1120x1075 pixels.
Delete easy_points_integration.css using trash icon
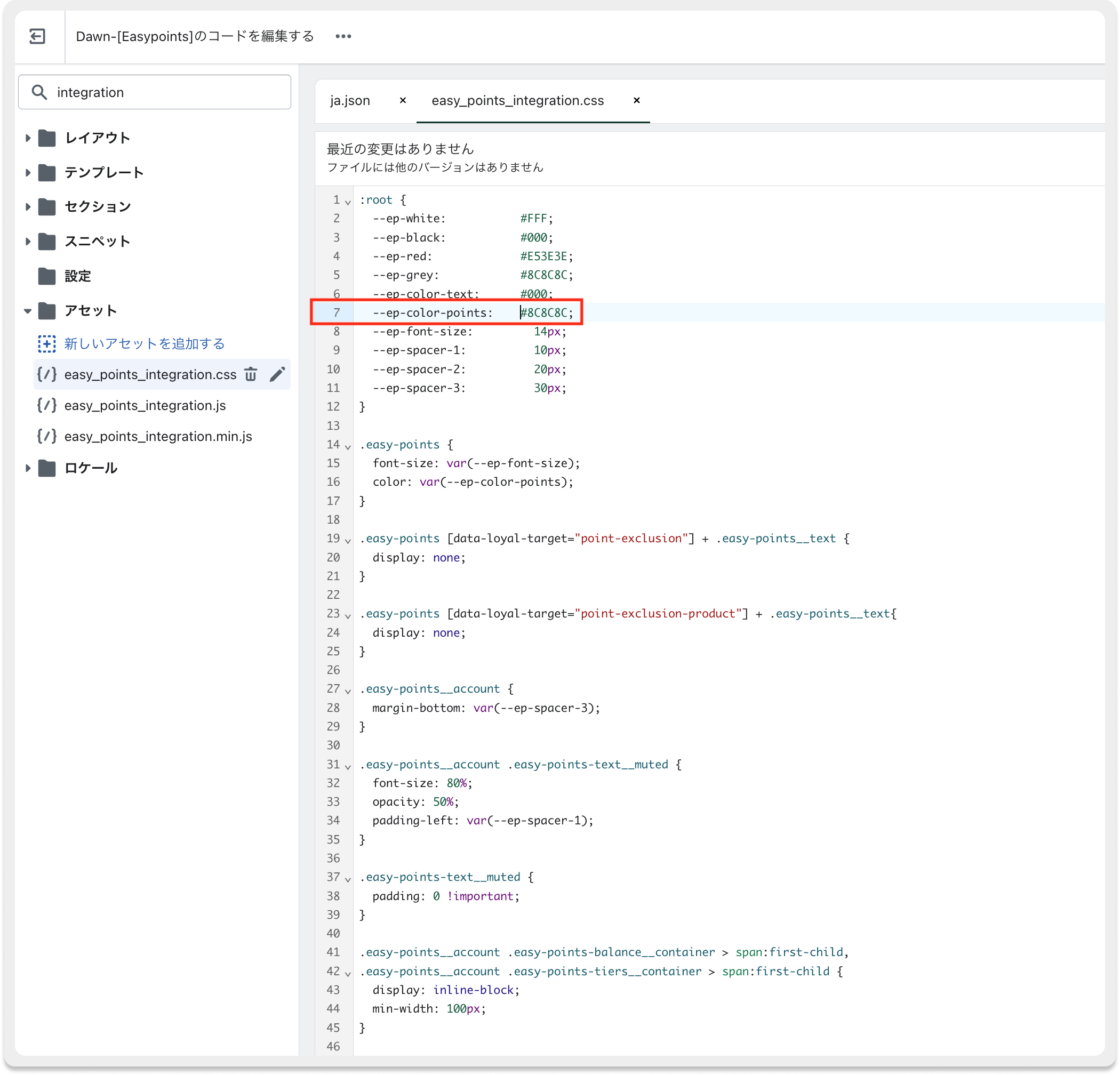(x=250, y=375)
